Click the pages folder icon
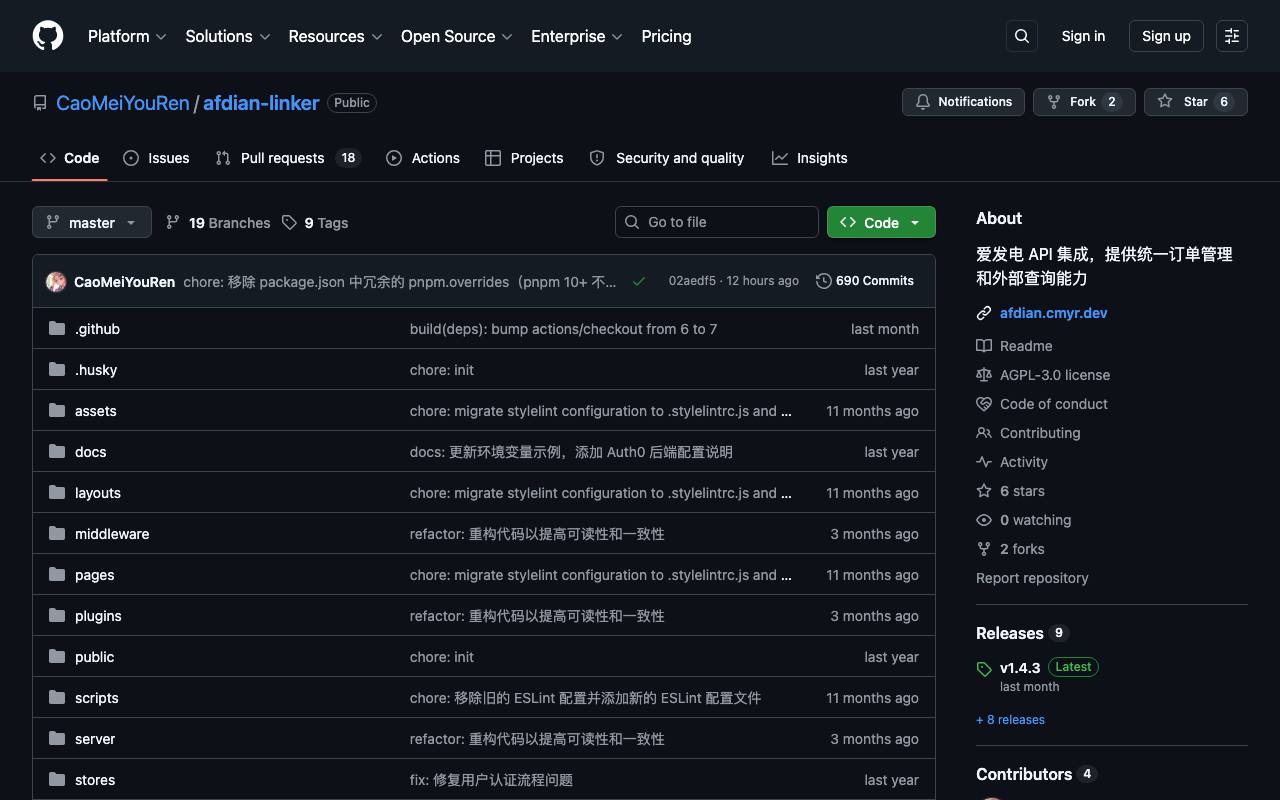This screenshot has height=800, width=1280. tap(57, 575)
